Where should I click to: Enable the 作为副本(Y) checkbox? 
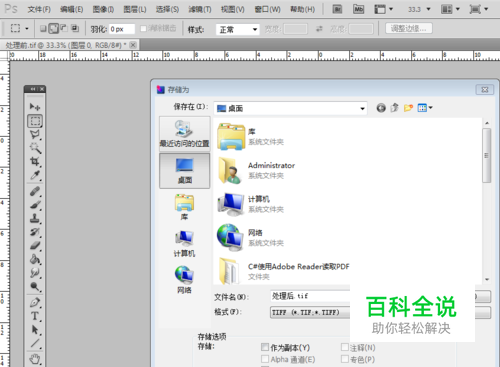(265, 347)
